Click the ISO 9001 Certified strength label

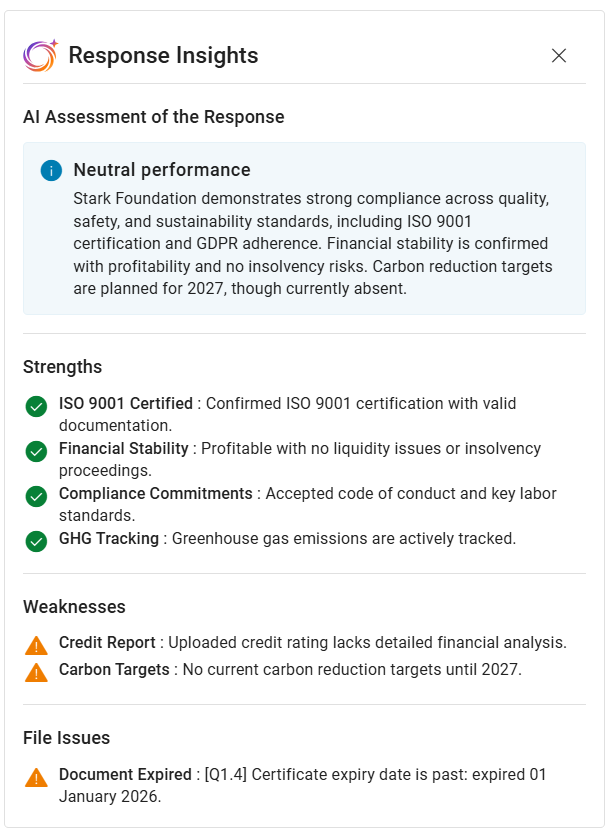click(x=126, y=404)
